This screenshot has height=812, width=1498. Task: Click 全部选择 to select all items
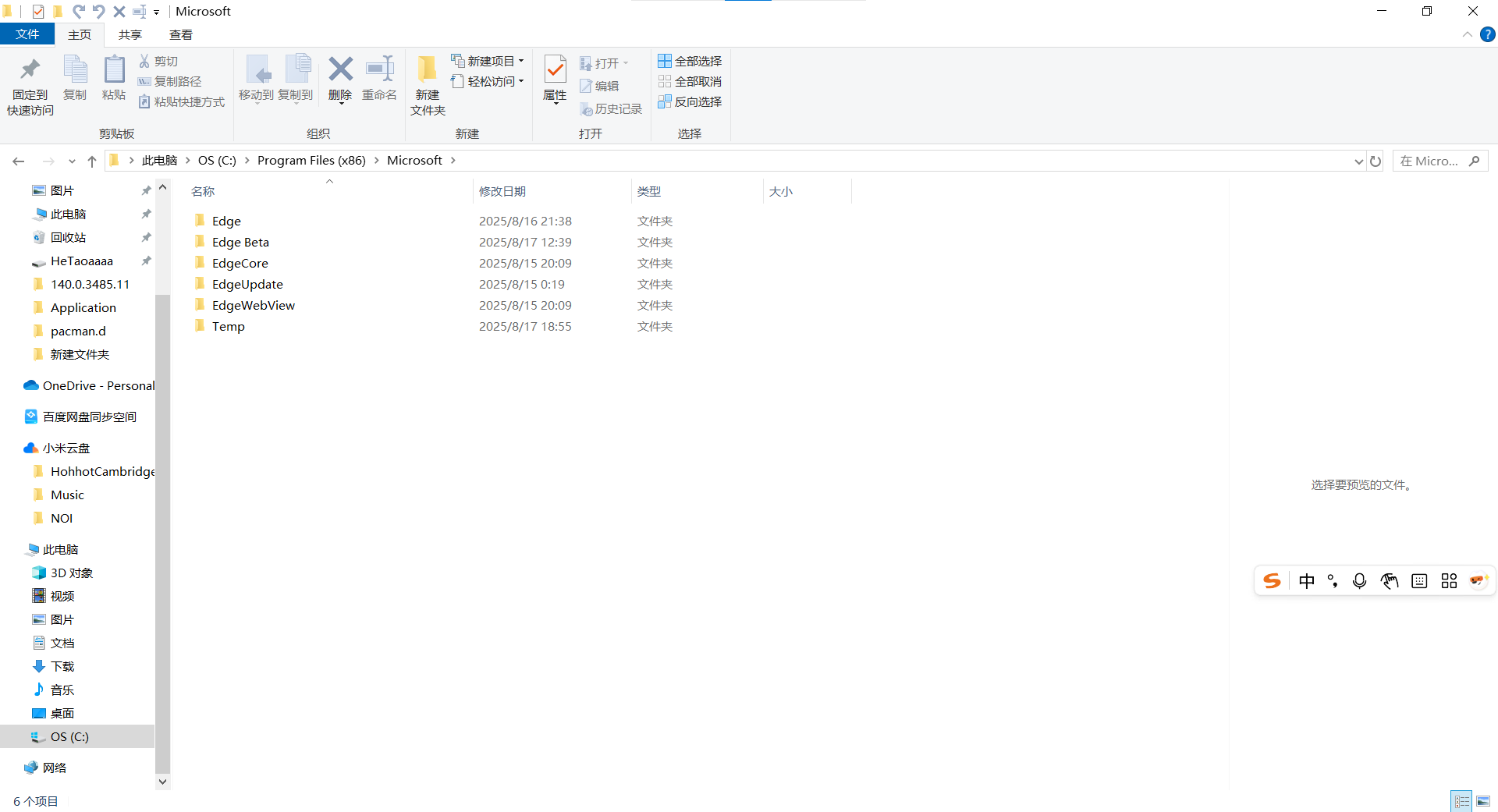(x=690, y=61)
